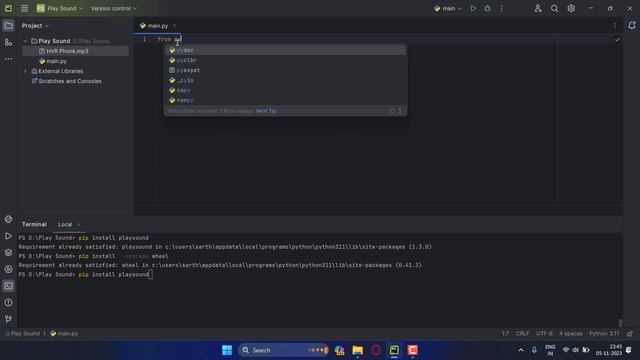Open More Actions next to Debug

click(502, 8)
